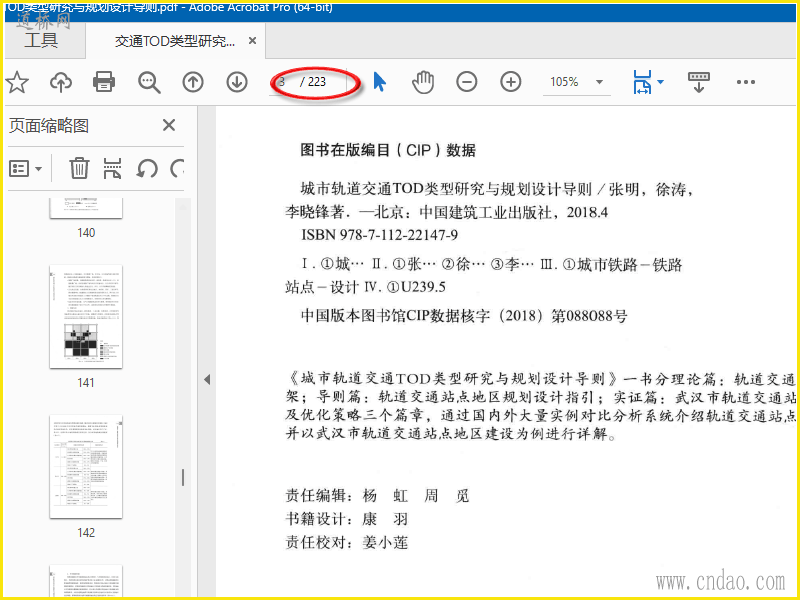
Task: Print the document with the printer icon
Action: pyautogui.click(x=104, y=82)
